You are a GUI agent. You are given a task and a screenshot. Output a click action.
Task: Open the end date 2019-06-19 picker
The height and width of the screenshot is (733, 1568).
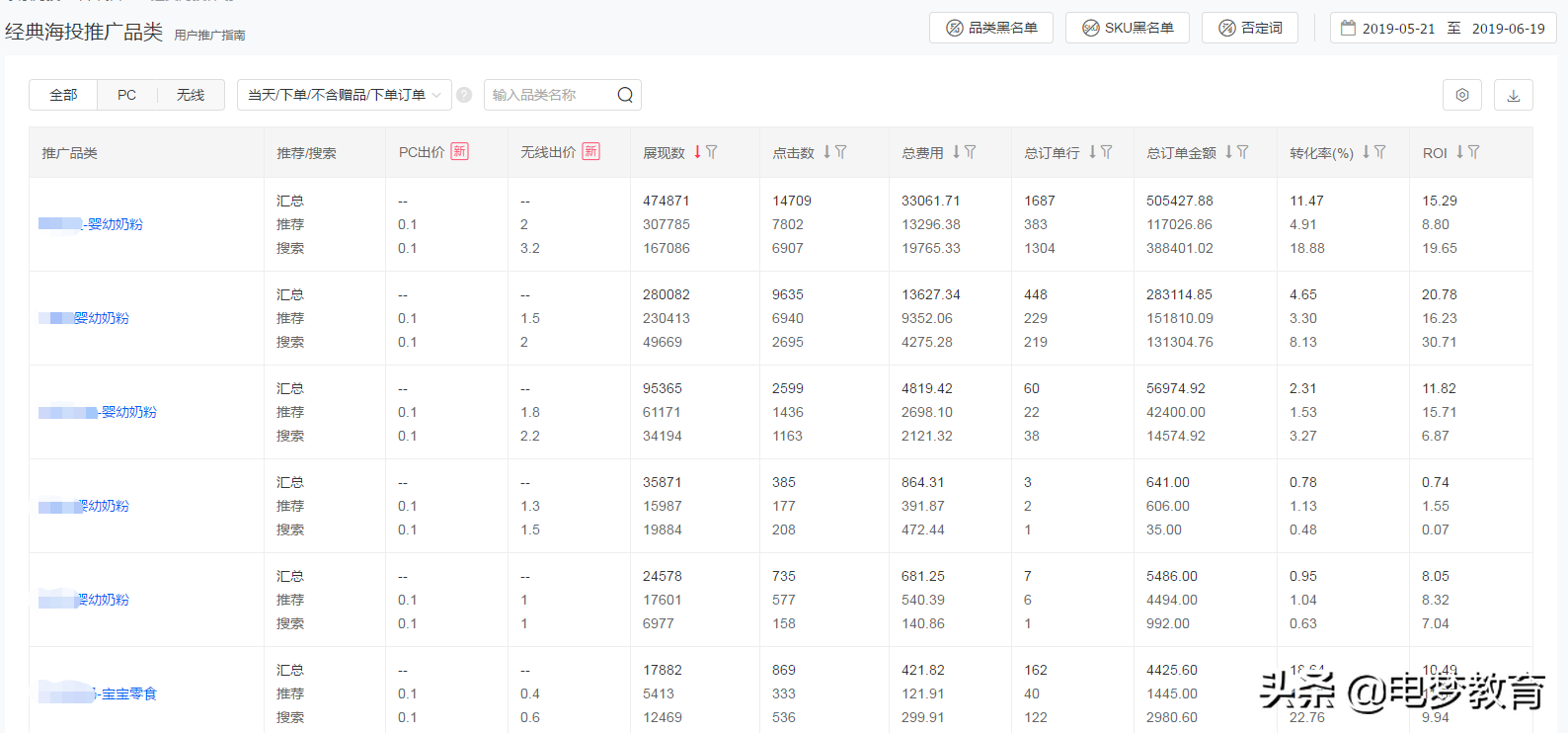[x=1508, y=29]
